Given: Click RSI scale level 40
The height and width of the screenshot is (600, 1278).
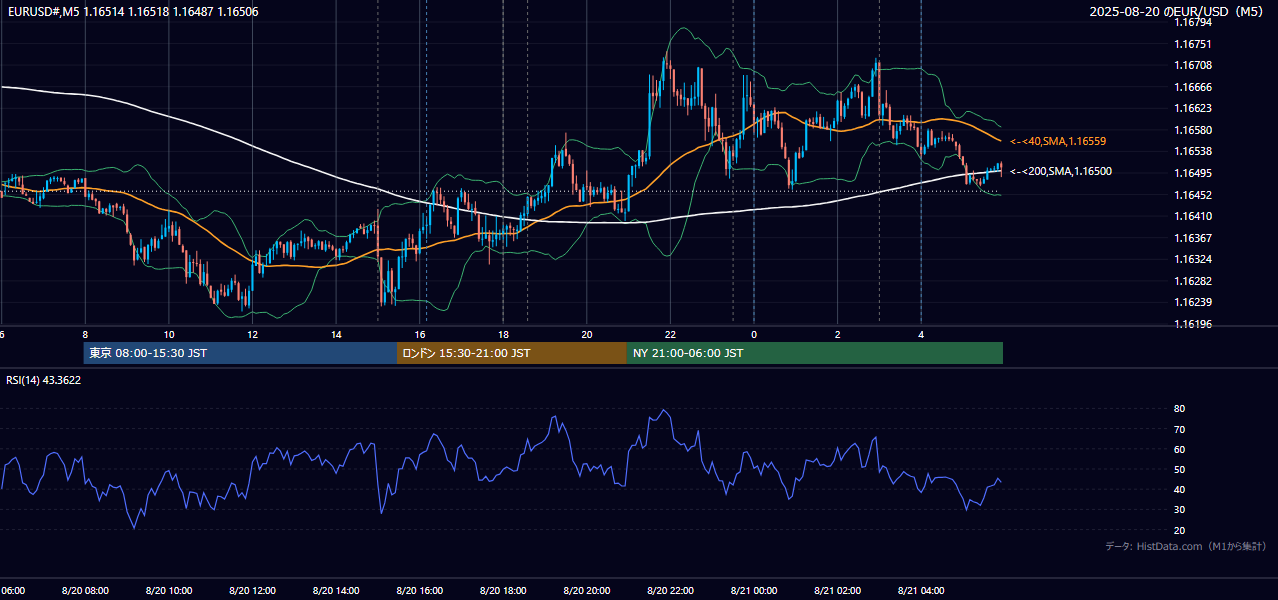Looking at the screenshot, I should [1179, 490].
